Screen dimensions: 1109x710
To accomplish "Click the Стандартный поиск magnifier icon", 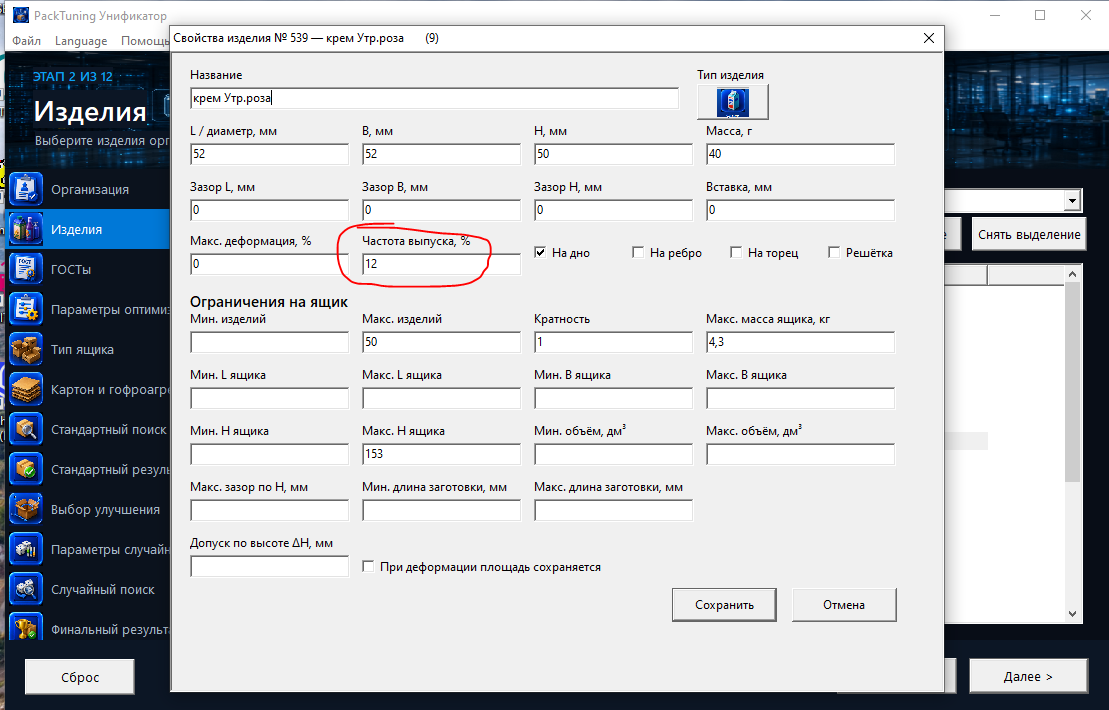I will pos(26,429).
